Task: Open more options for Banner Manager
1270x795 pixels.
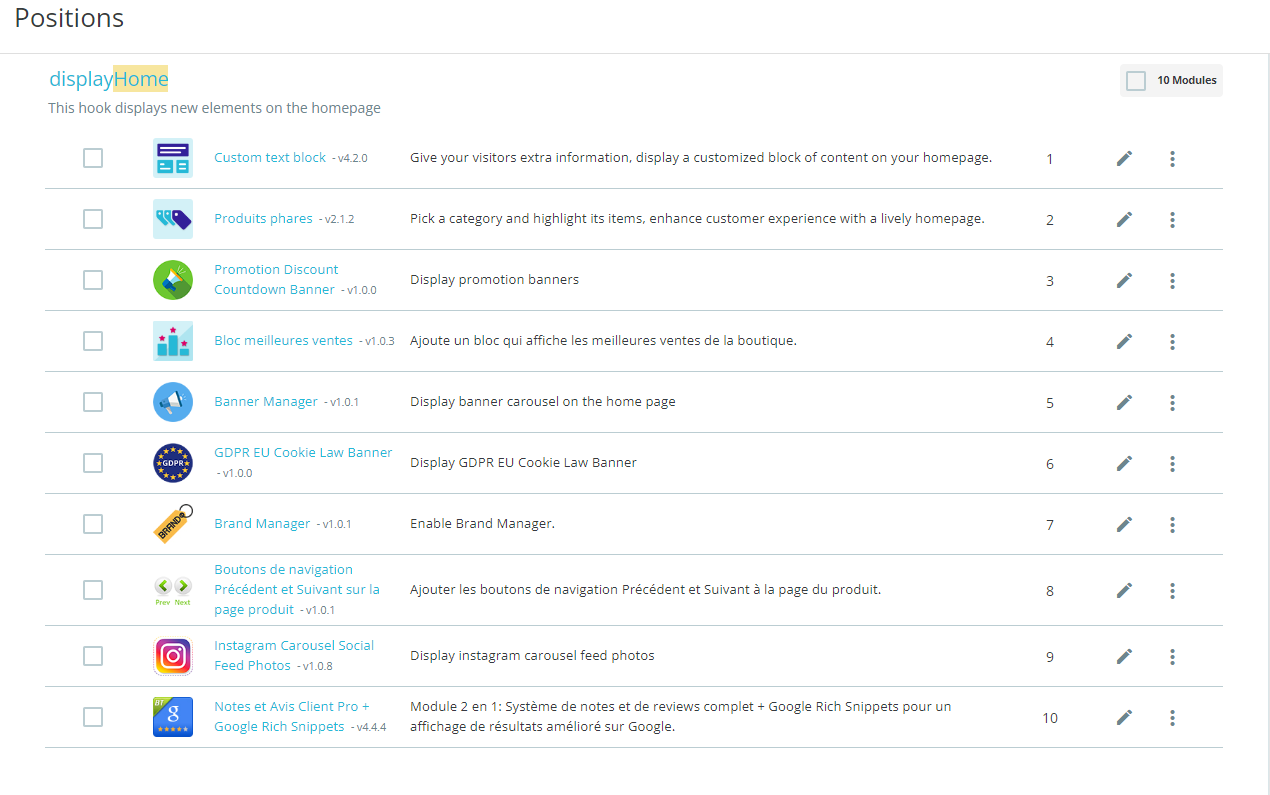Action: coord(1172,402)
